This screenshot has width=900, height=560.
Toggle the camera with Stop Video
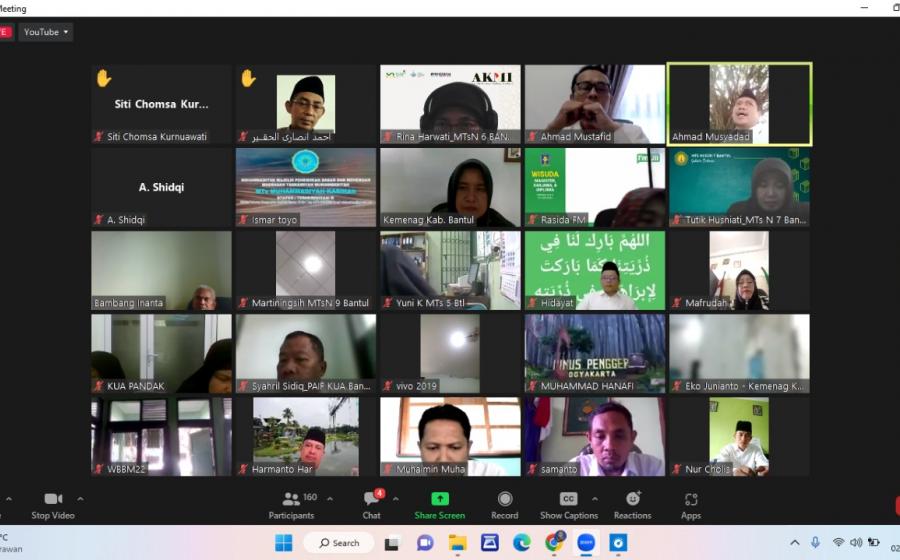53,504
